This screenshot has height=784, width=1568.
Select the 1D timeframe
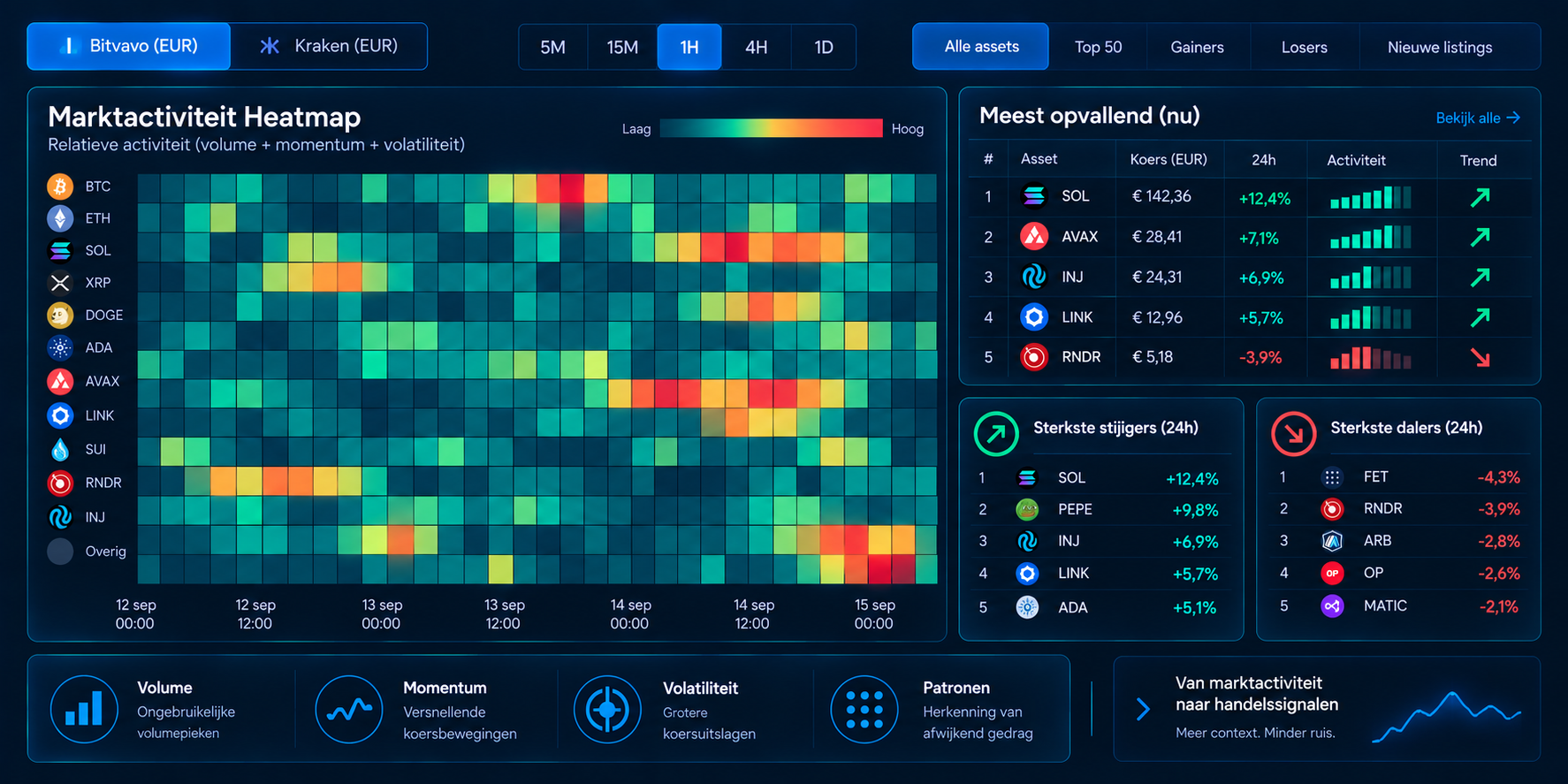pos(824,47)
